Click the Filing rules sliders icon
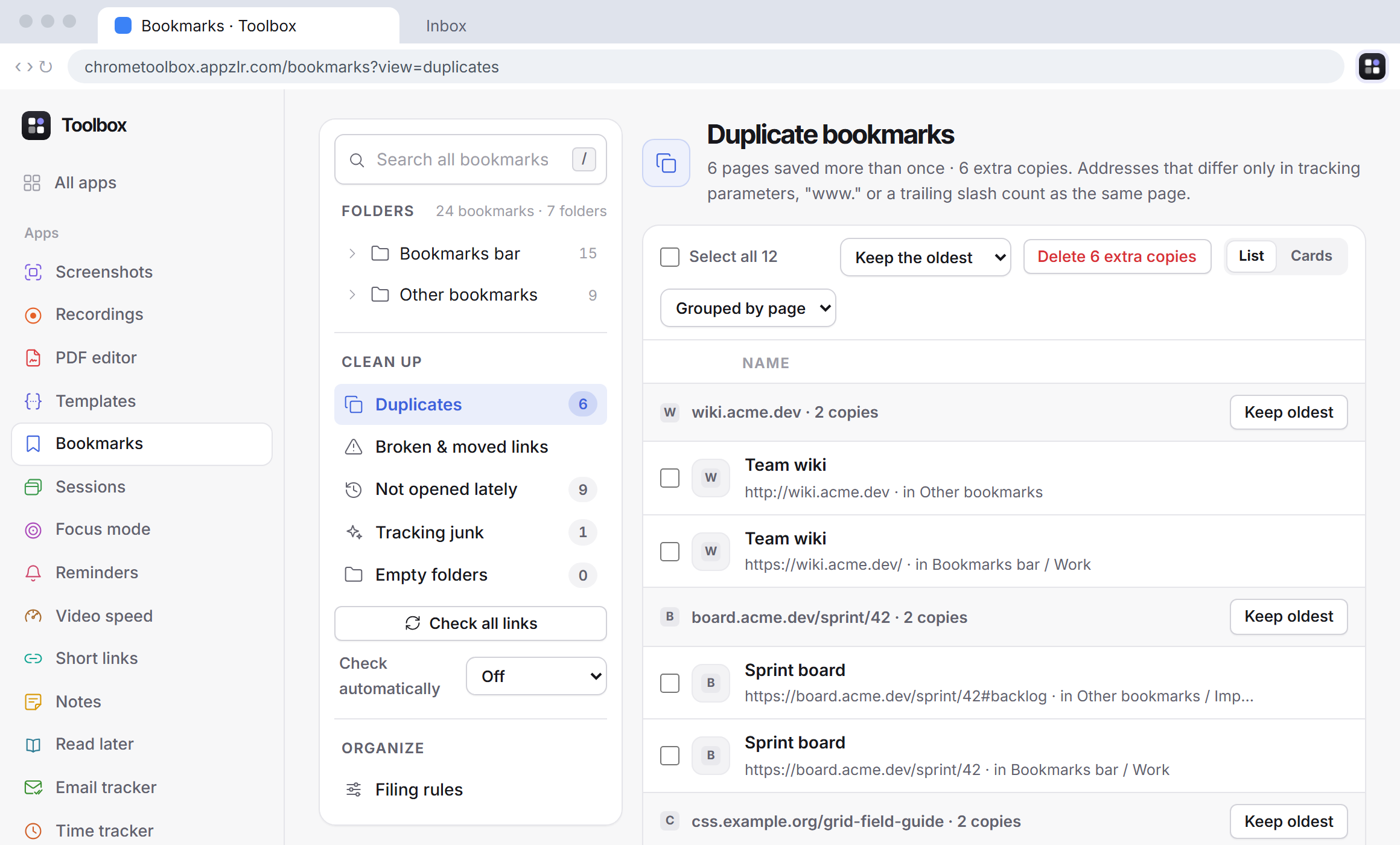The image size is (1400, 845). pyautogui.click(x=354, y=789)
